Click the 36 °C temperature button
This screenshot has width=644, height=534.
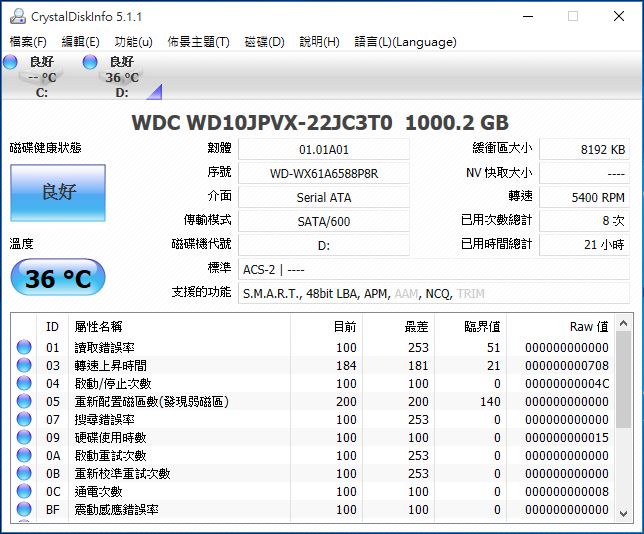pyautogui.click(x=58, y=277)
